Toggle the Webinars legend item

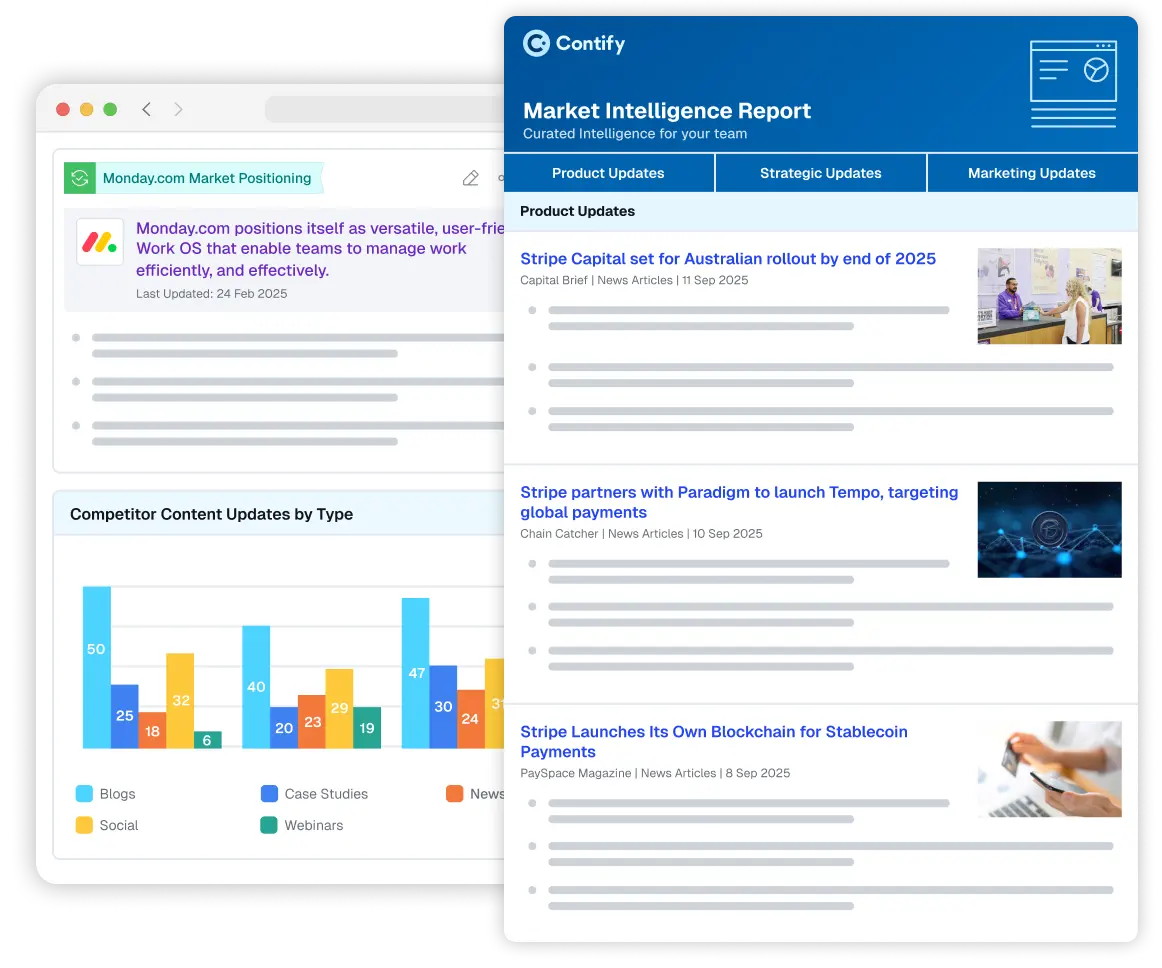pyautogui.click(x=302, y=826)
